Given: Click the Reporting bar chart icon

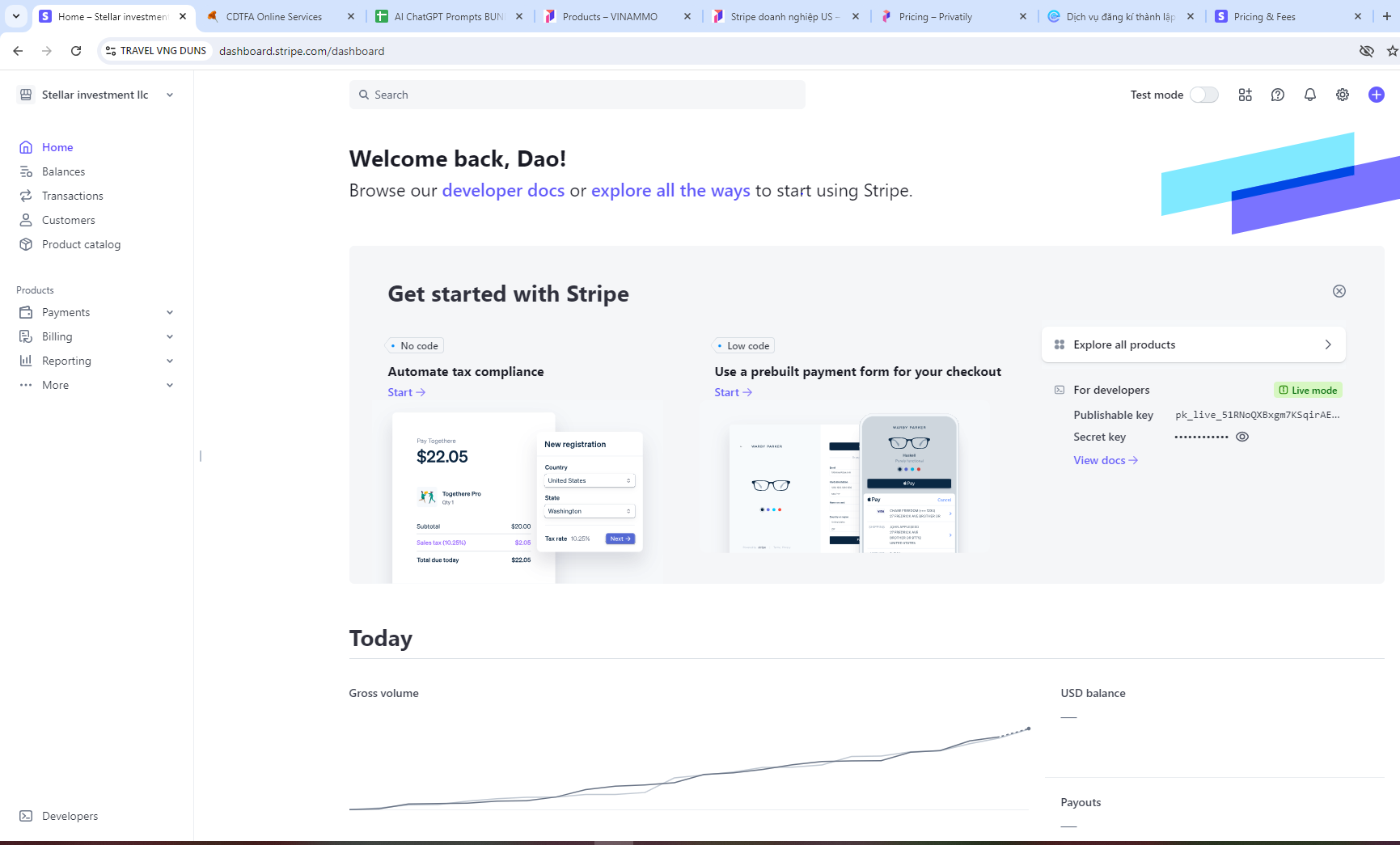Looking at the screenshot, I should point(26,361).
